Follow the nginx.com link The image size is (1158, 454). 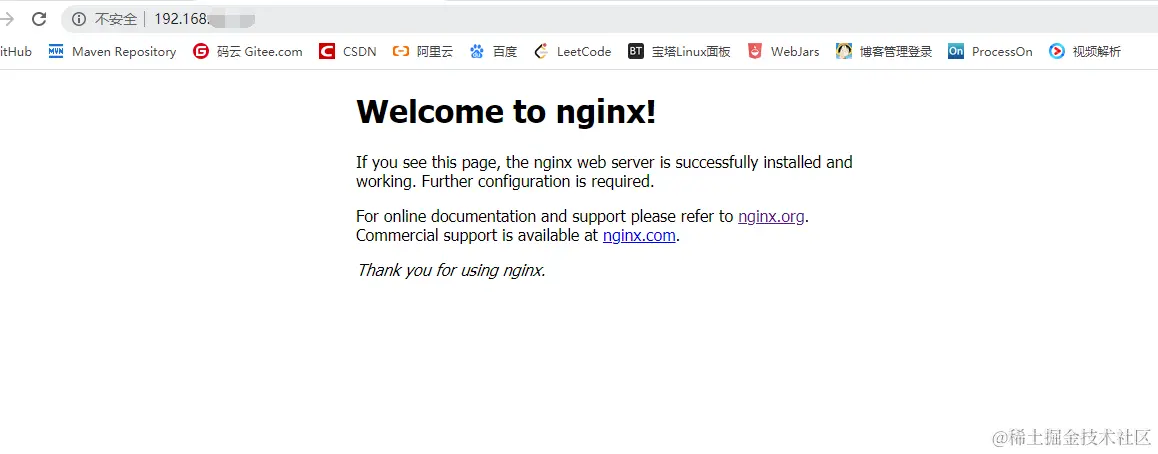[x=639, y=235]
